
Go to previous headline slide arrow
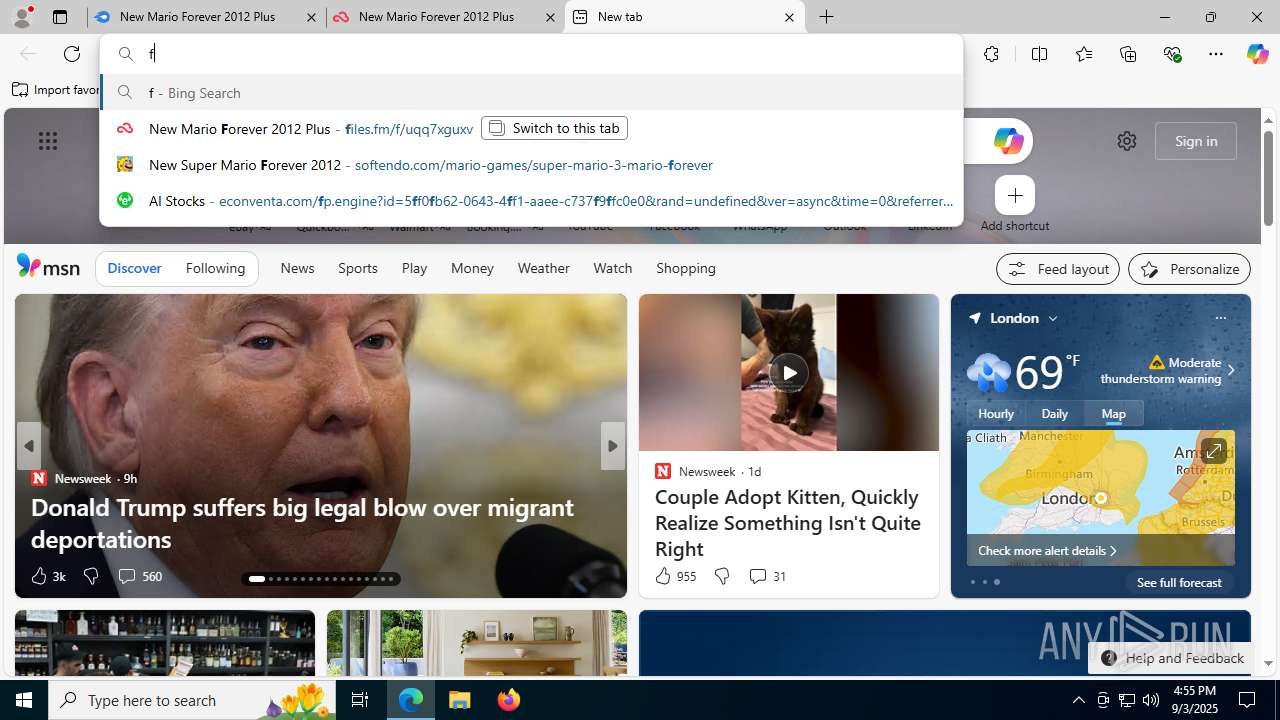pos(29,446)
